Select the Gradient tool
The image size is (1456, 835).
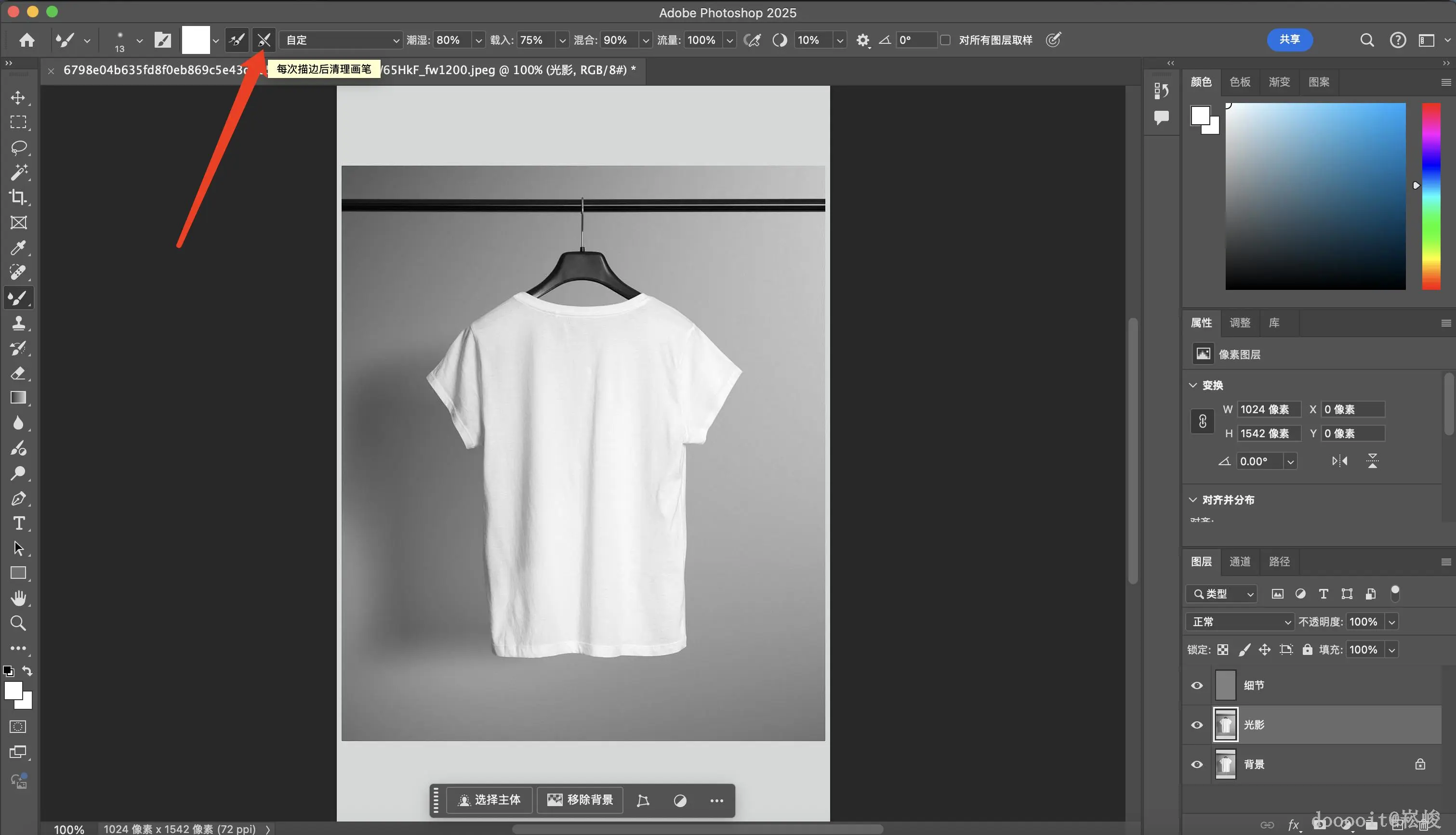(x=18, y=398)
